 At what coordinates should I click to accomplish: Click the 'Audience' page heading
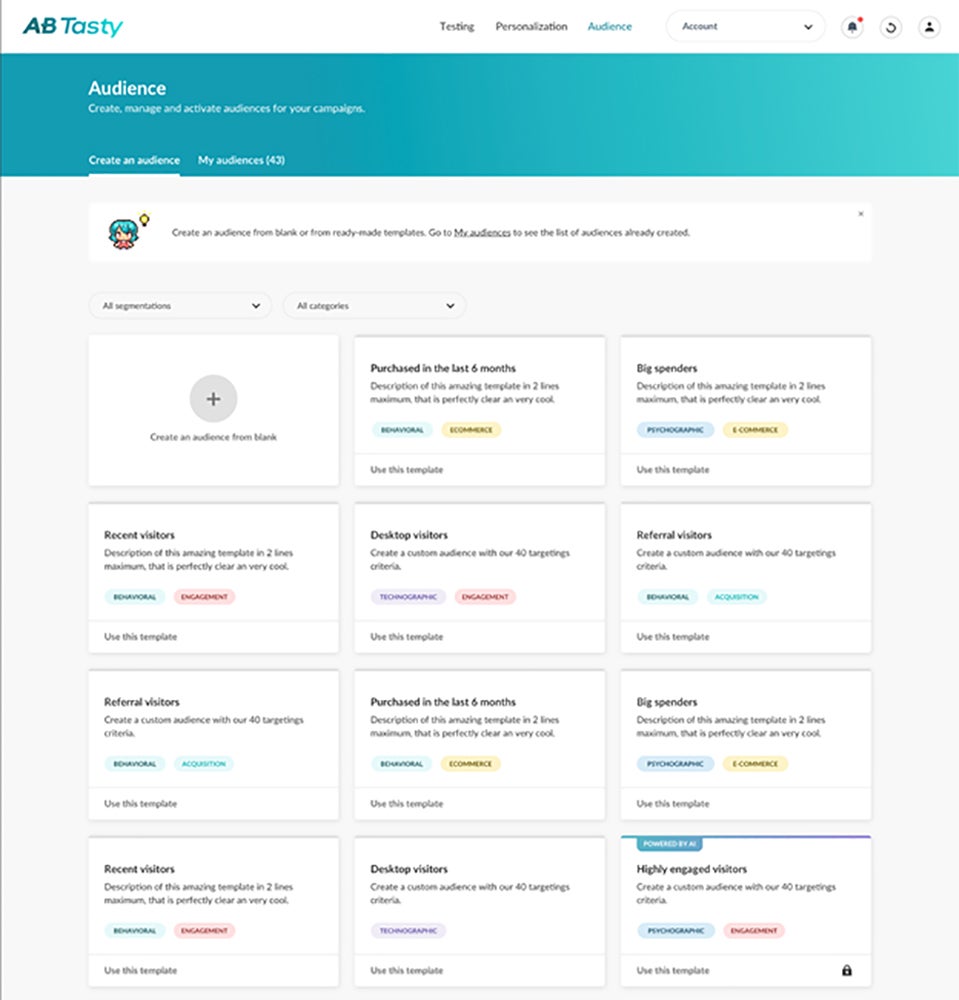point(127,88)
